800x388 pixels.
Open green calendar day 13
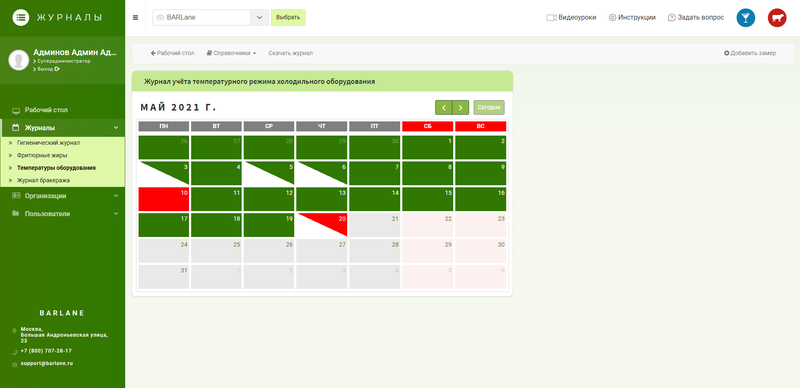click(x=321, y=199)
